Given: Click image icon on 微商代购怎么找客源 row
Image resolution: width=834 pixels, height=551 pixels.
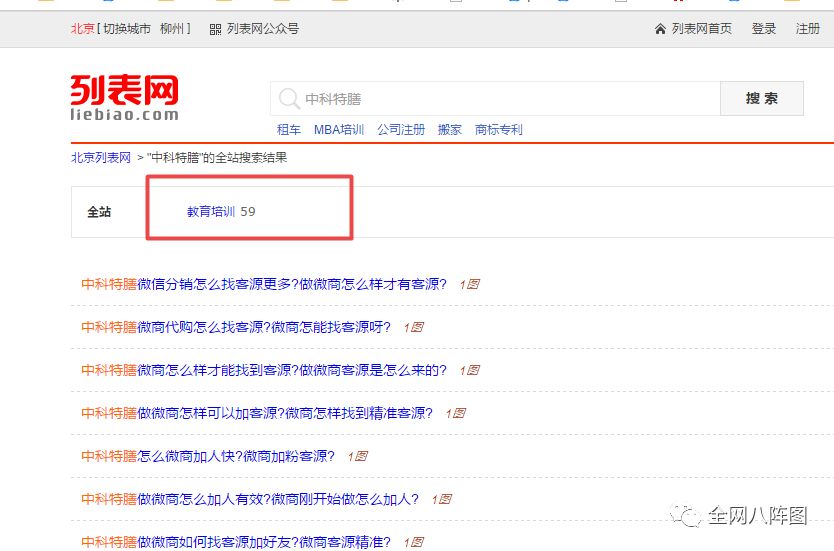Looking at the screenshot, I should click(x=414, y=328).
